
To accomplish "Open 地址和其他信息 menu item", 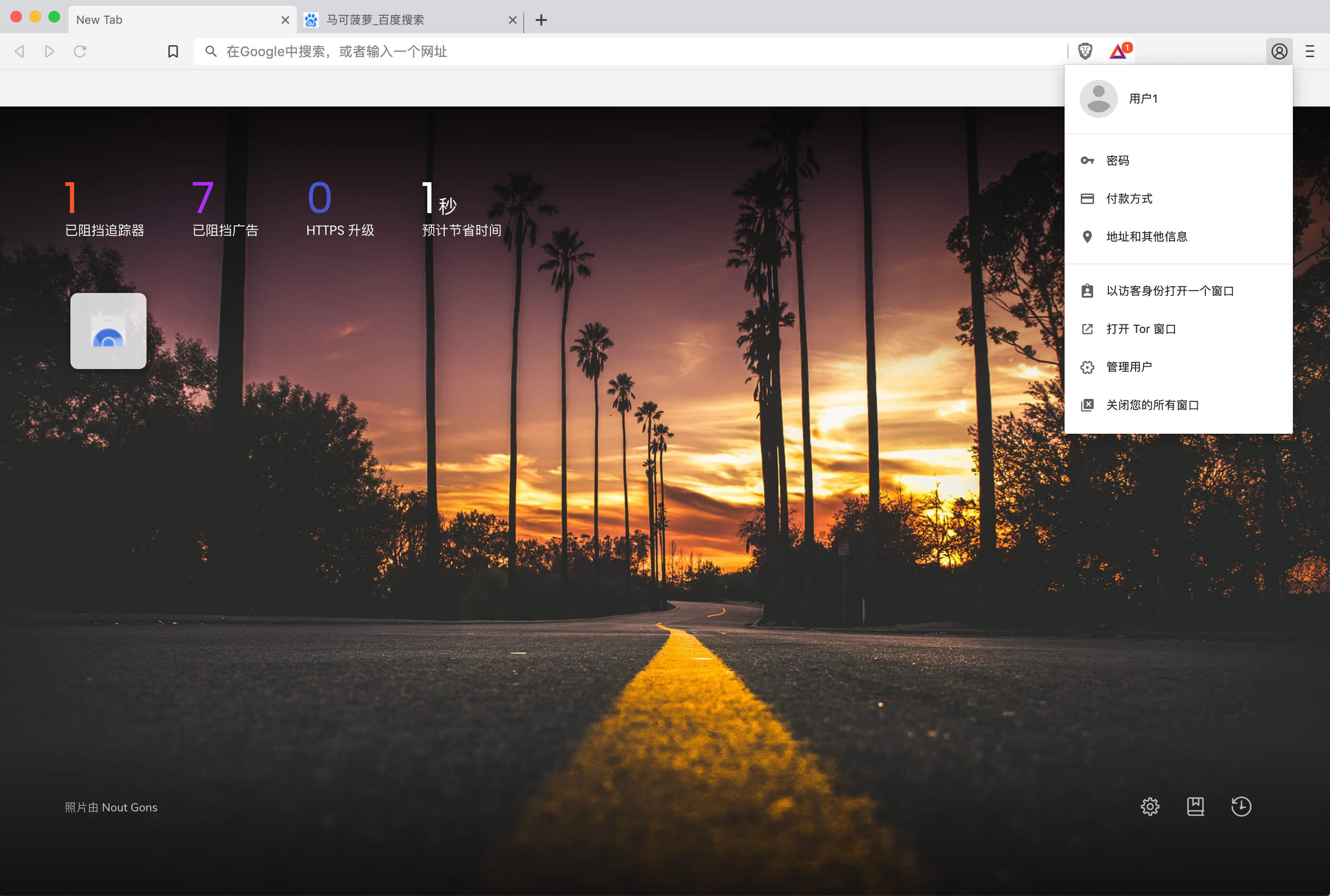I will point(1178,236).
